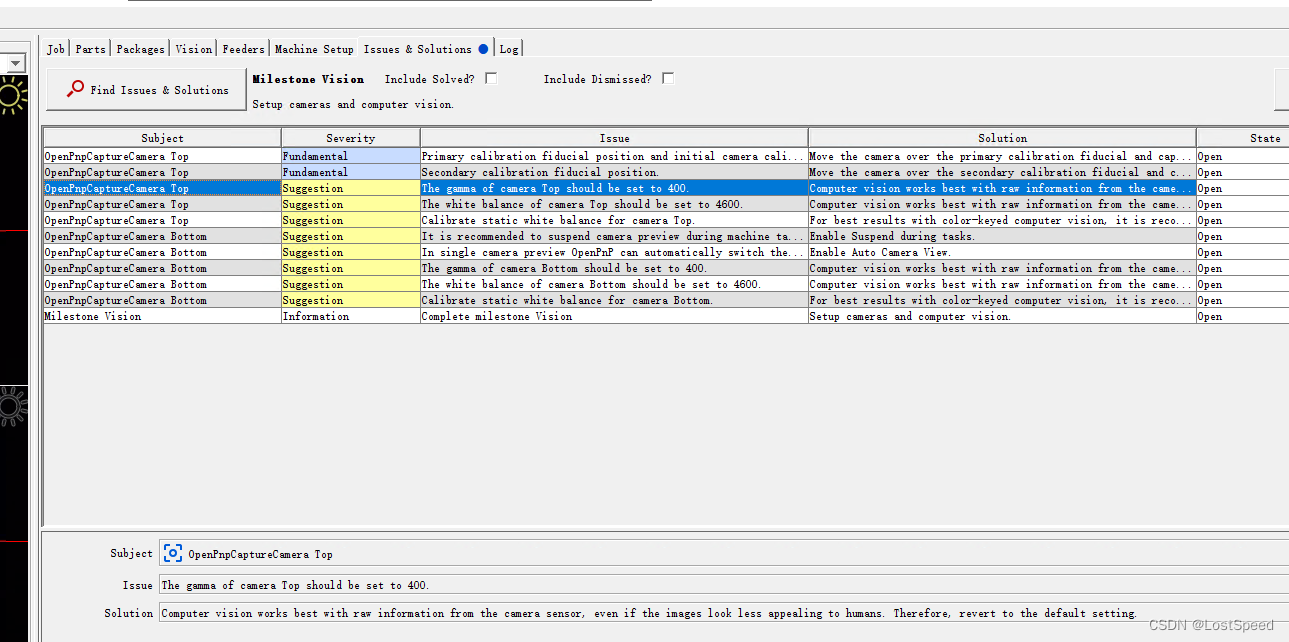Open the Machine Setup tab

[313, 48]
